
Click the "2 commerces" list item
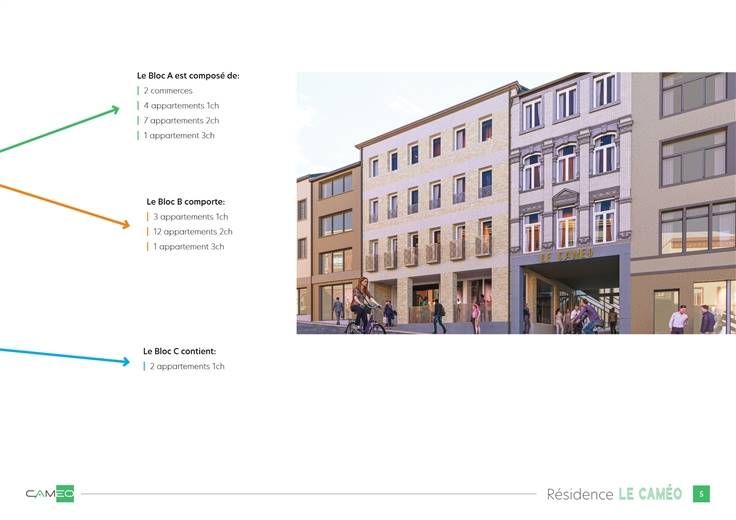tap(168, 90)
